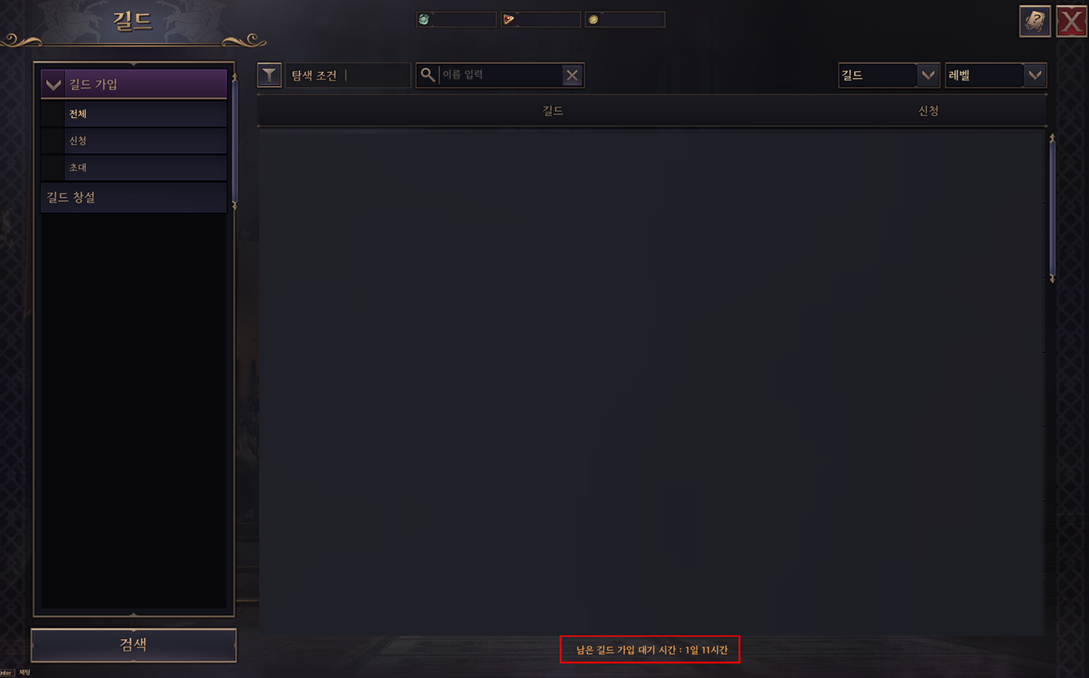1089x678 pixels.
Task: Click the gold coin currency icon
Action: [593, 19]
